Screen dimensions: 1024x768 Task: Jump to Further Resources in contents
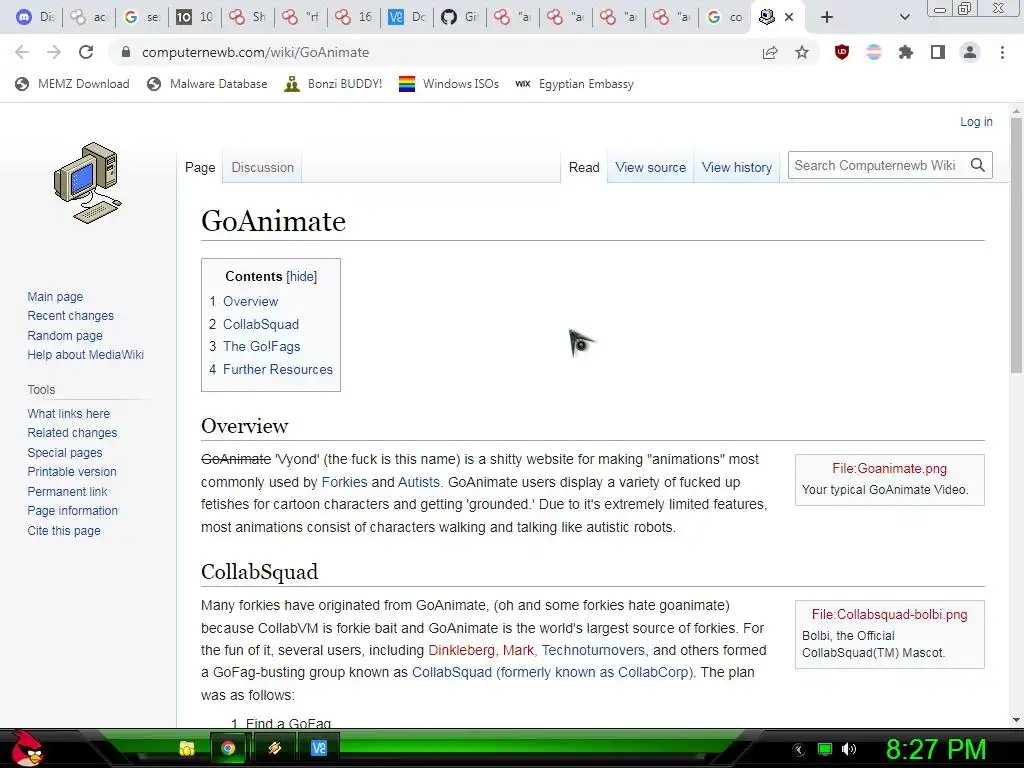[x=278, y=369]
